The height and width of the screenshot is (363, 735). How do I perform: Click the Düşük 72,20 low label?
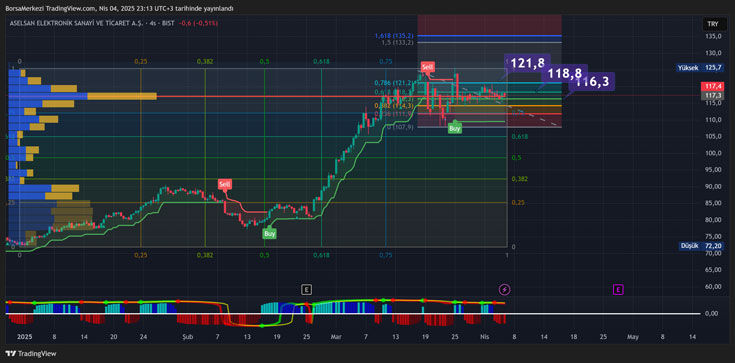tap(701, 246)
